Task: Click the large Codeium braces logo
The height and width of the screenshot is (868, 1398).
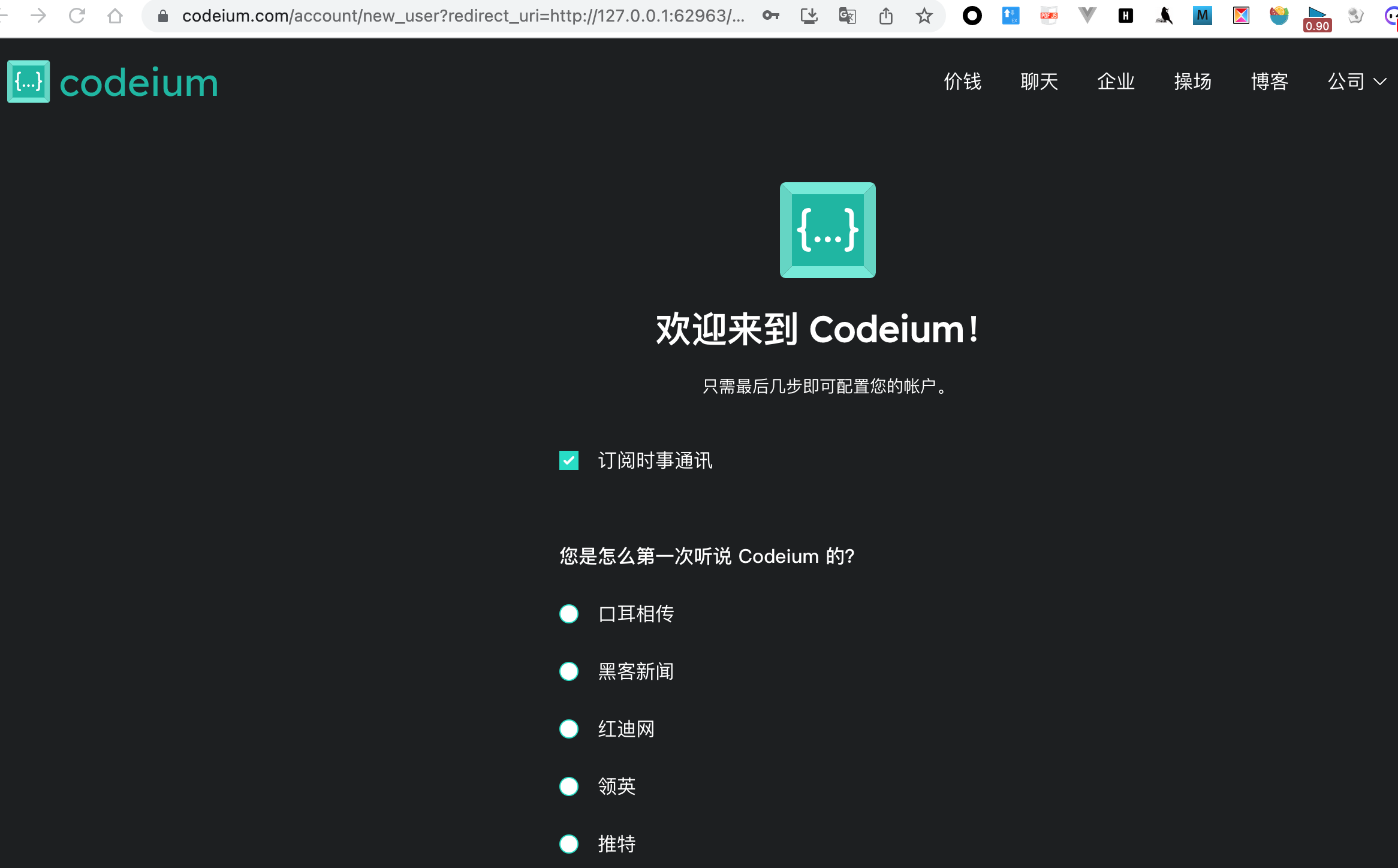Action: pos(828,230)
